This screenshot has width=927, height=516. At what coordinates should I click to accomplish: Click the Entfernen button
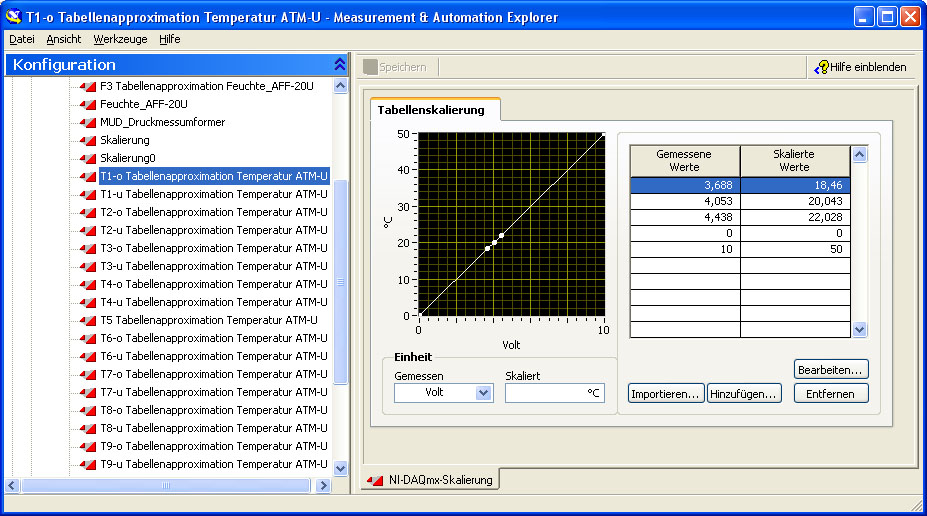point(831,394)
